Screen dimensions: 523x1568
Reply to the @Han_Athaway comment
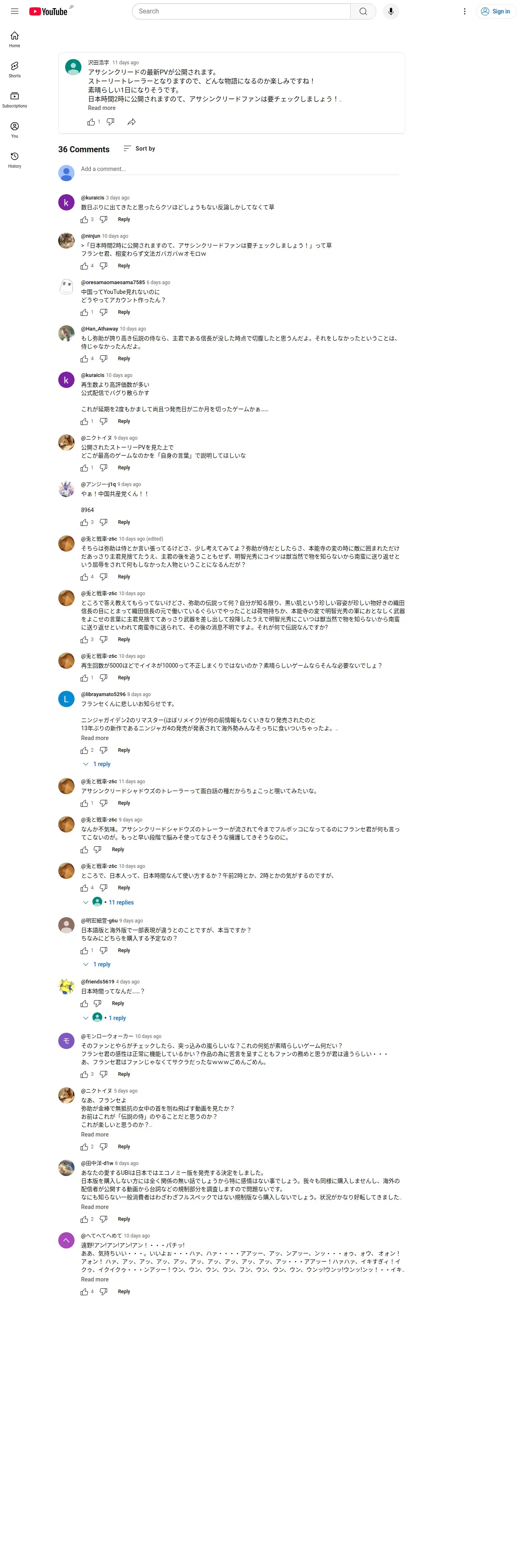tap(123, 359)
